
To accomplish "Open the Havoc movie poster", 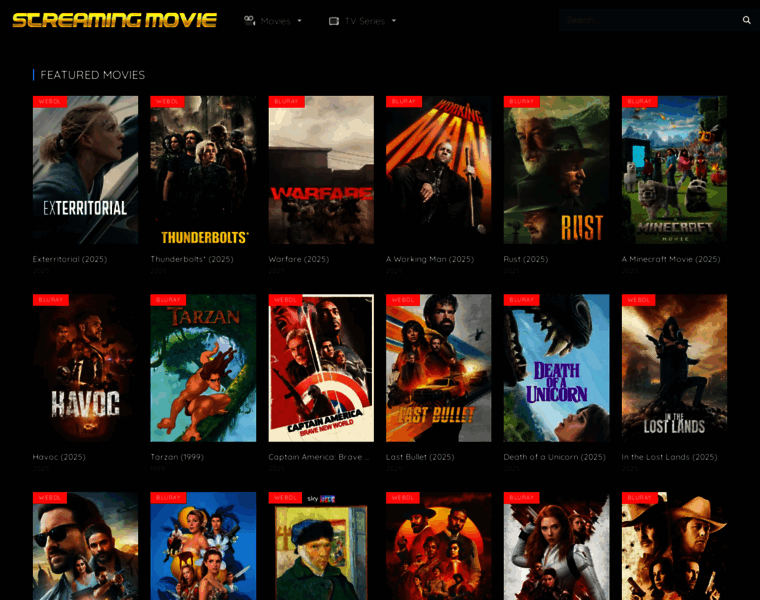I will 85,368.
